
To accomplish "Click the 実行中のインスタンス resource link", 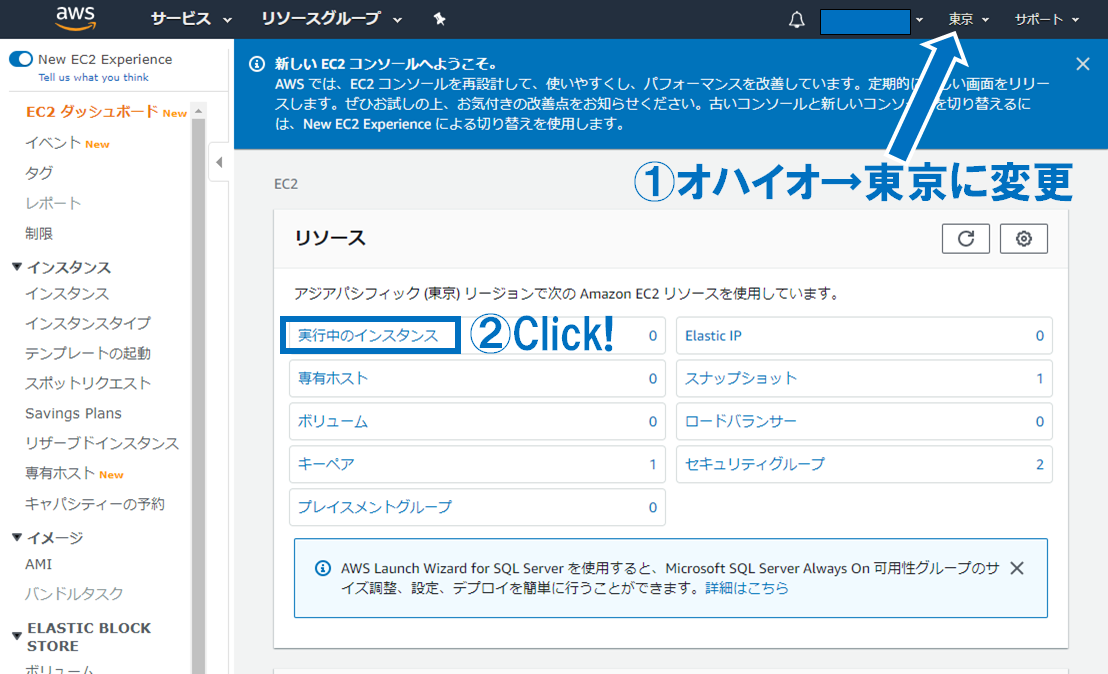I will pos(368,336).
